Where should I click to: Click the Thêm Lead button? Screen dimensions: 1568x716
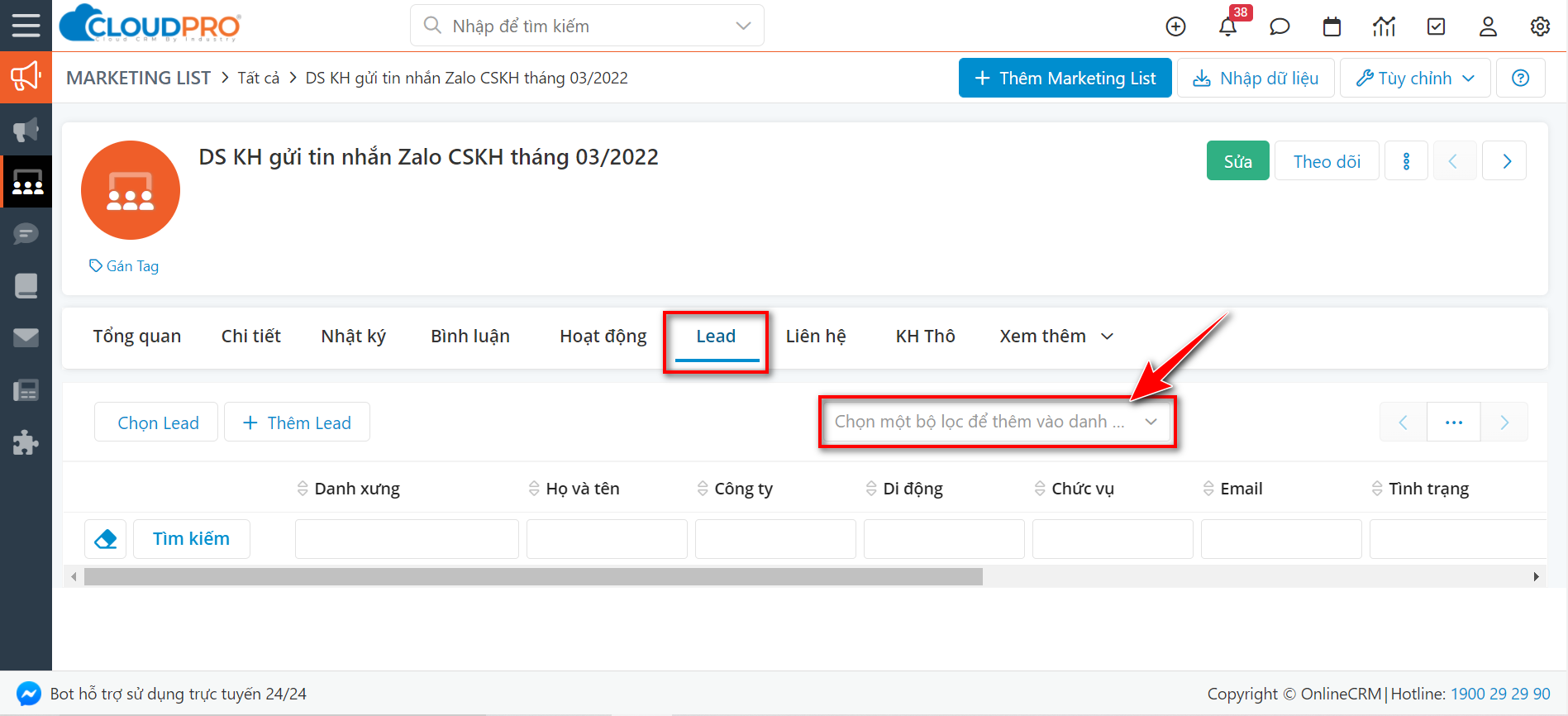pos(297,422)
